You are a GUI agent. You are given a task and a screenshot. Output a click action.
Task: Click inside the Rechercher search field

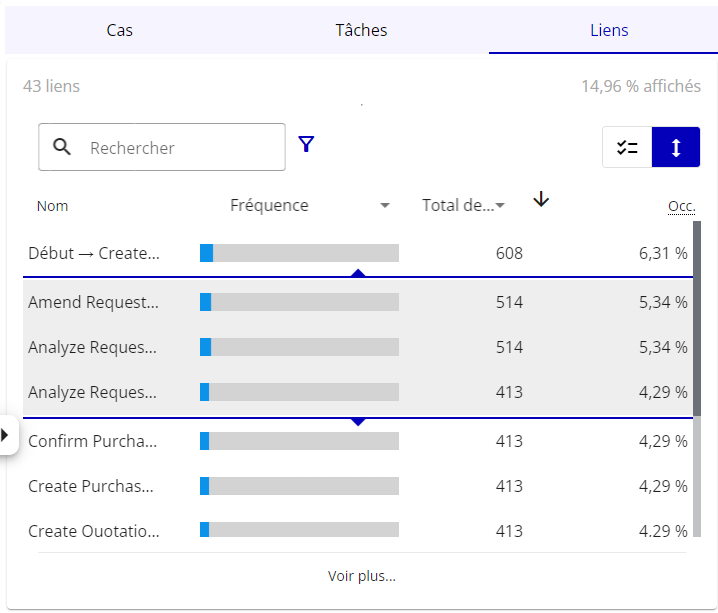180,148
